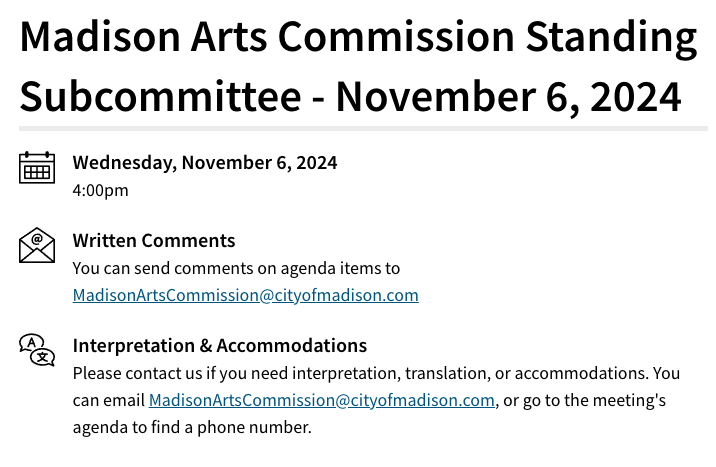716x467 pixels.
Task: Click the "Wednesday, November 6, 2024" date text
Action: (205, 163)
